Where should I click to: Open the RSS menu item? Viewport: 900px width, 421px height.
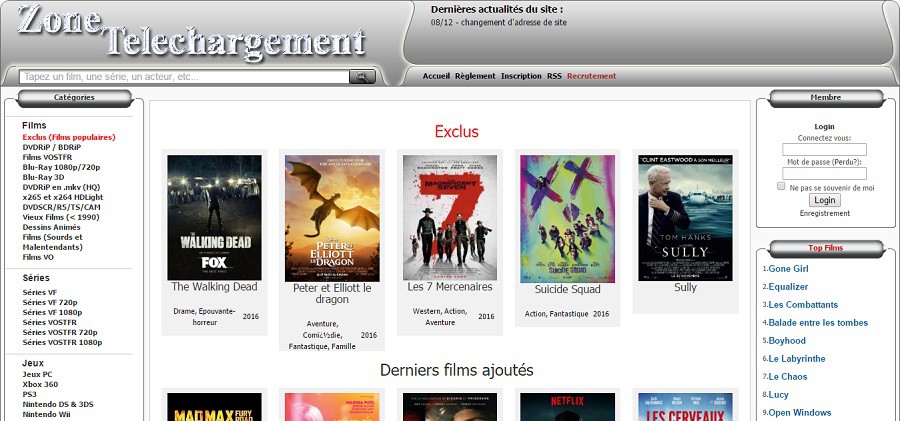(x=554, y=76)
